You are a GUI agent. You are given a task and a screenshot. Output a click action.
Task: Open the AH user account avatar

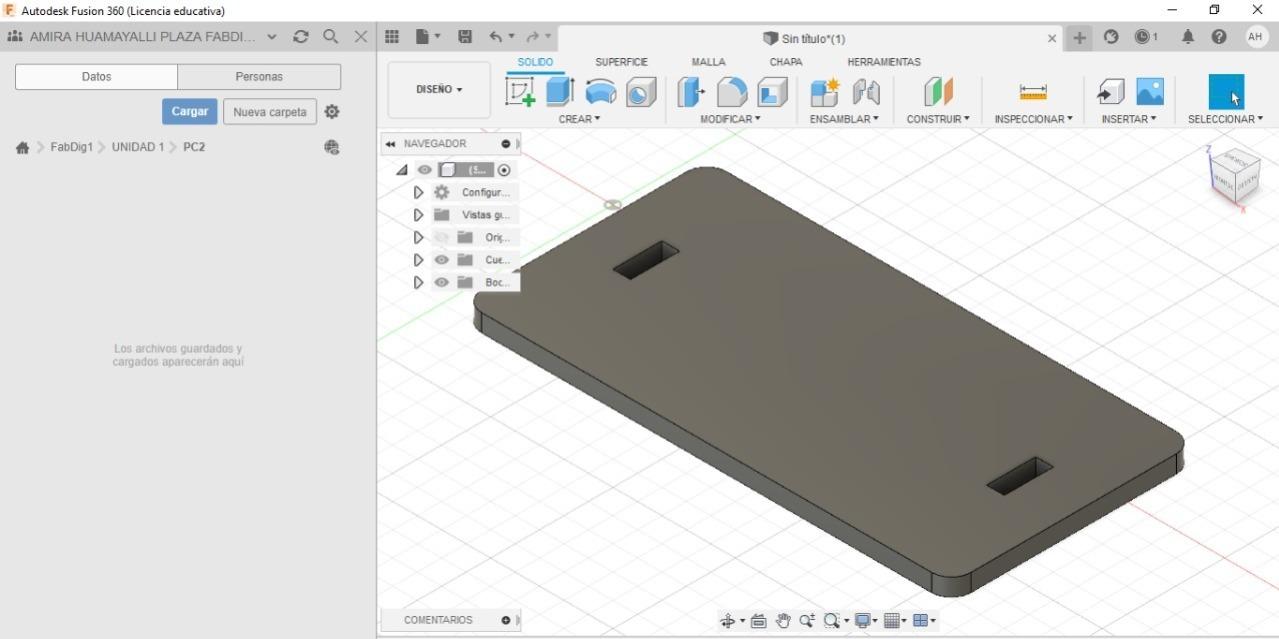coord(1257,37)
